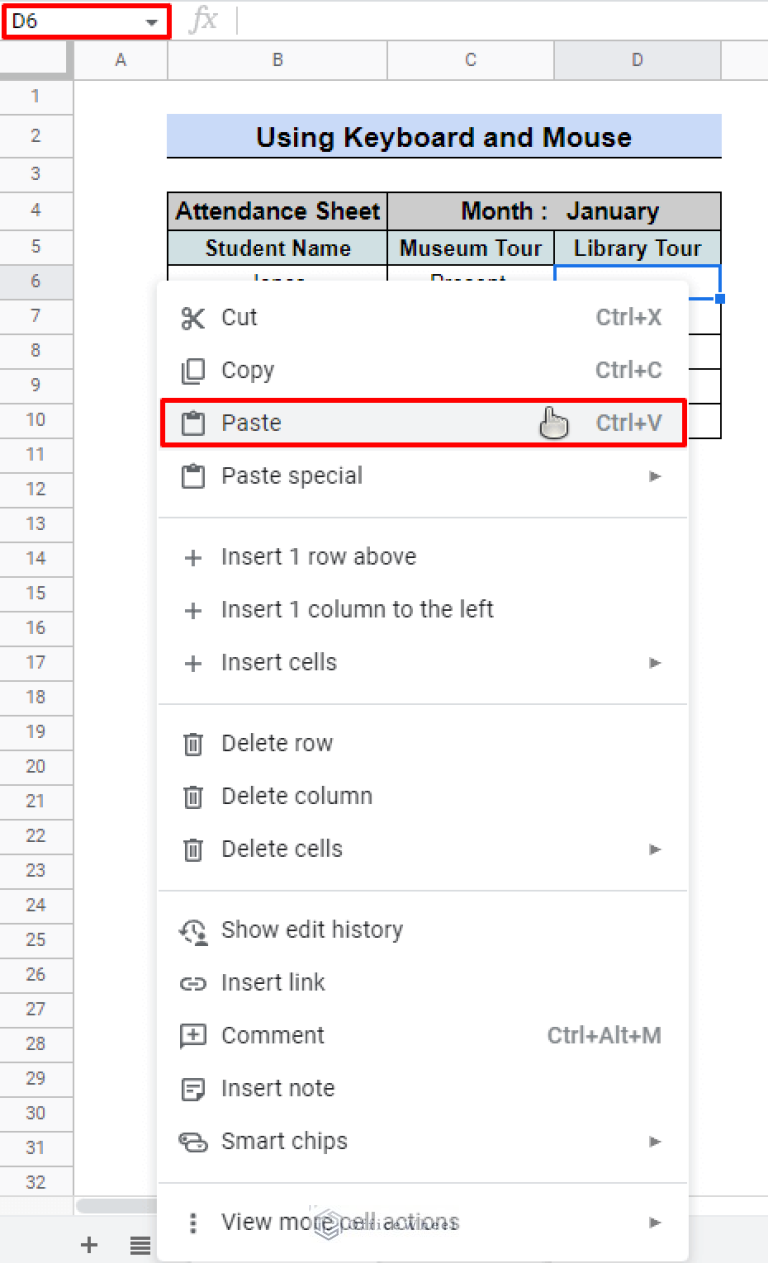
Task: Click the plus icon to add a sheet
Action: point(89,1244)
